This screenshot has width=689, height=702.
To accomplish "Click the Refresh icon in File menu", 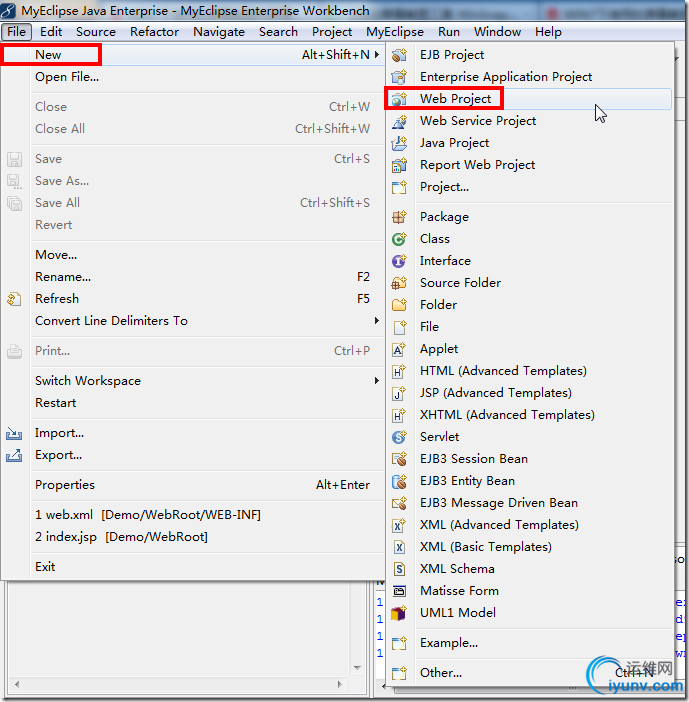I will pos(14,299).
